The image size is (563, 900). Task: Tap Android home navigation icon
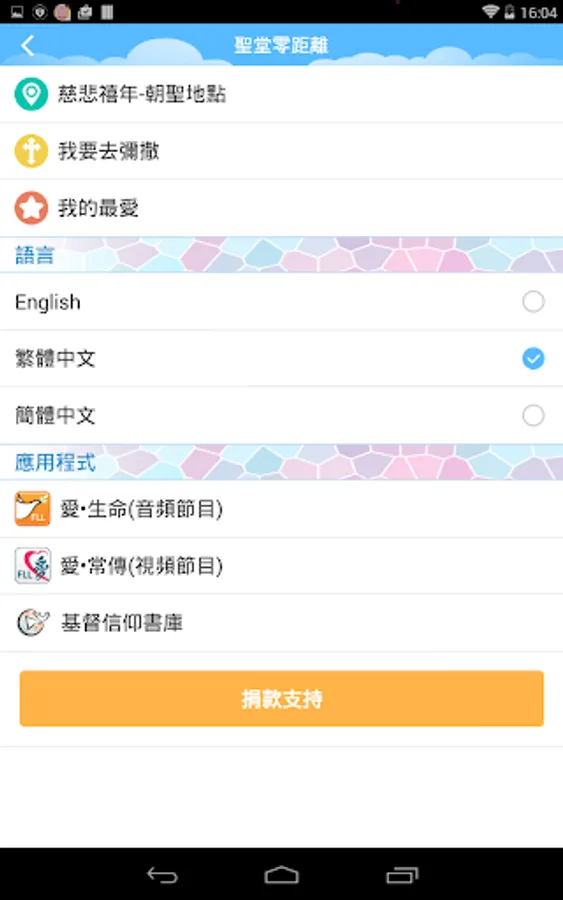pos(281,875)
